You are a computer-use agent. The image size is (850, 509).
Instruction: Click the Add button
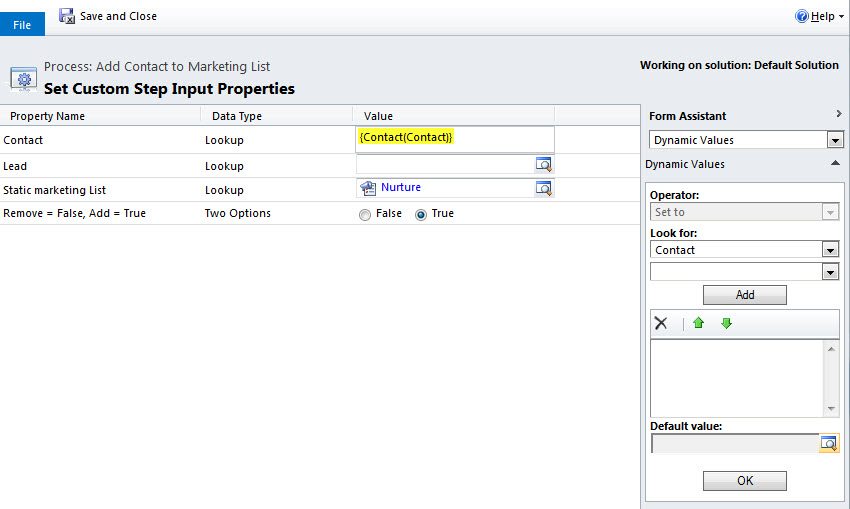coord(744,295)
